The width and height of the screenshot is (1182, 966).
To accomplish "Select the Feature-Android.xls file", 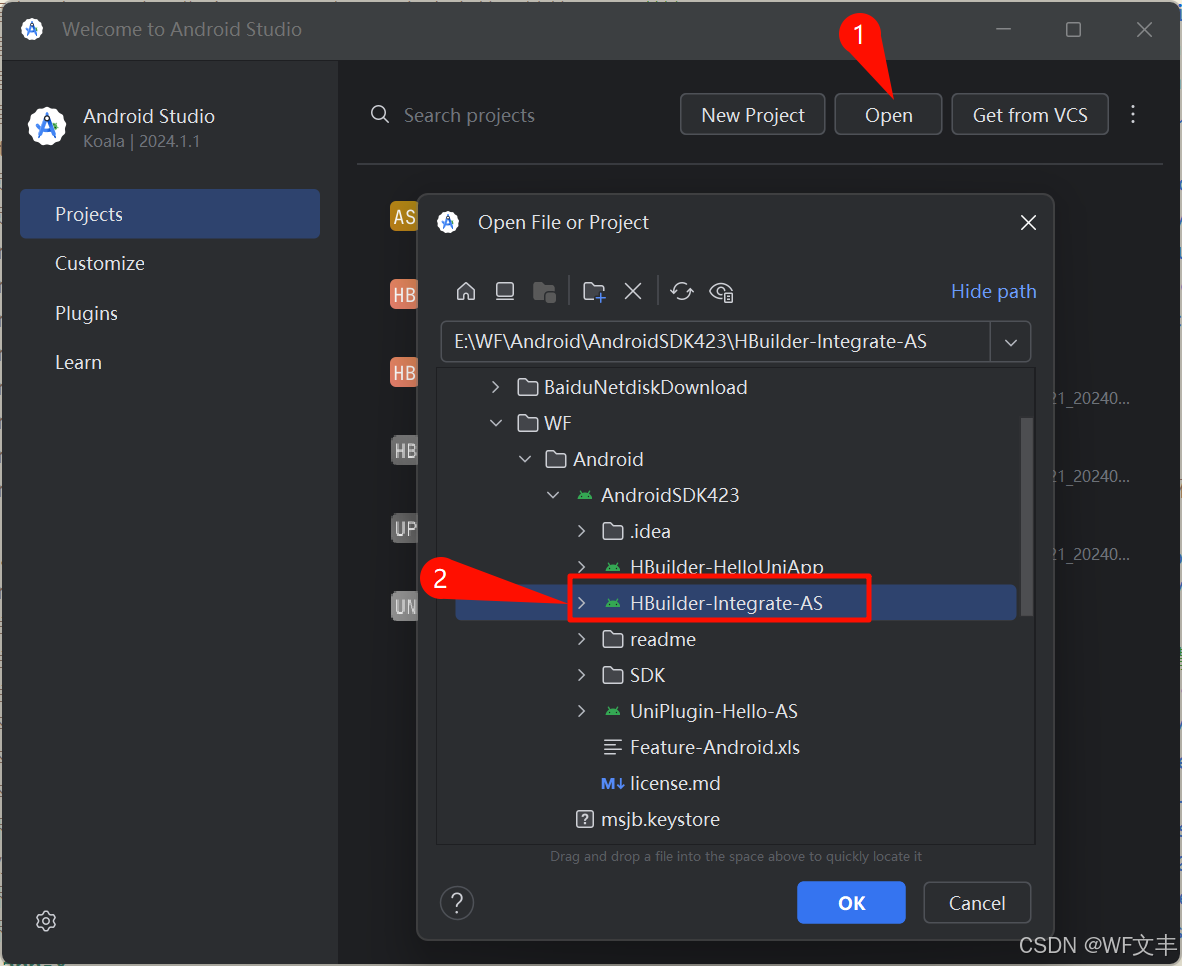I will point(736,747).
